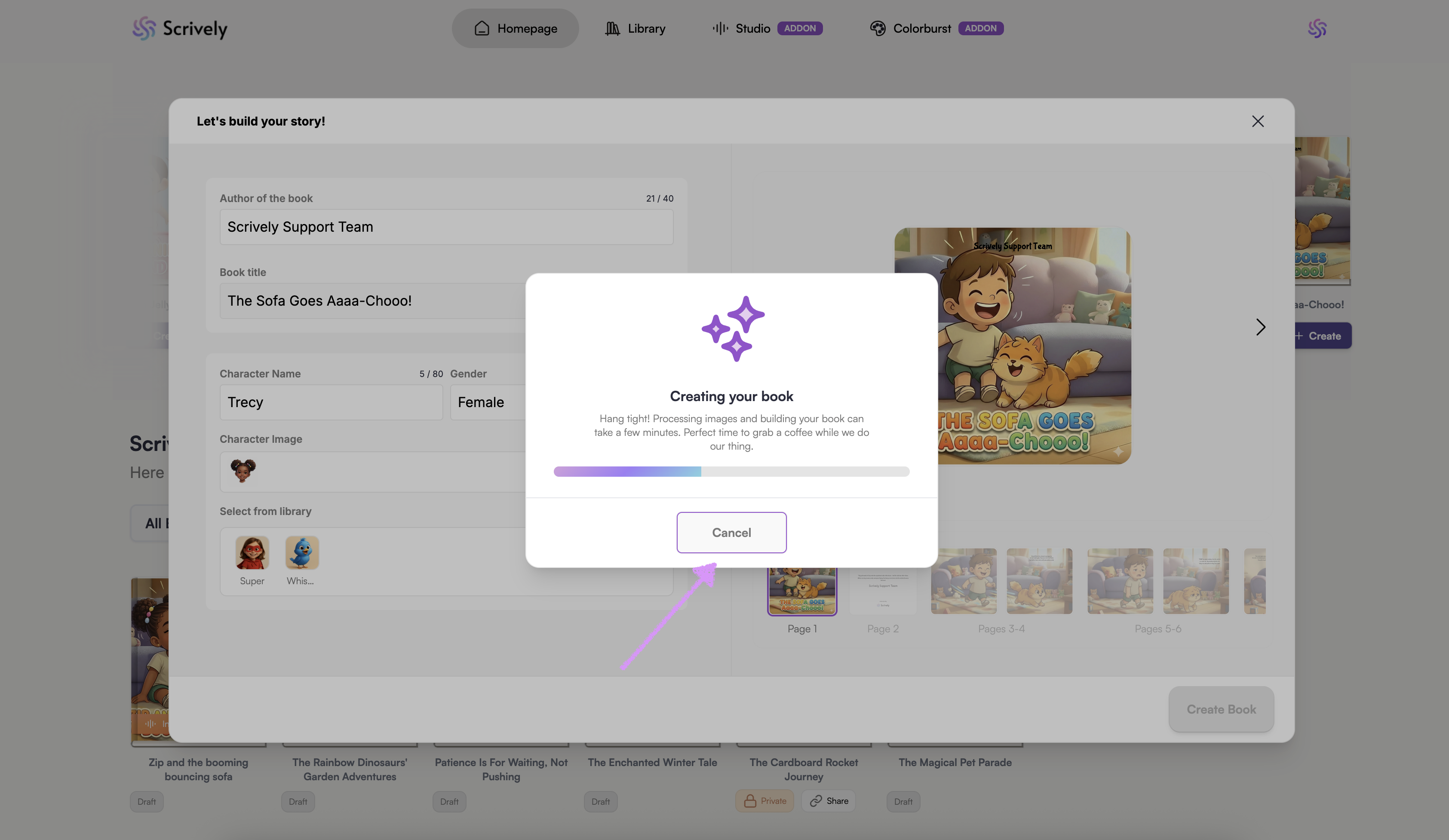Select the Super character from library
The height and width of the screenshot is (840, 1449).
pos(252,553)
